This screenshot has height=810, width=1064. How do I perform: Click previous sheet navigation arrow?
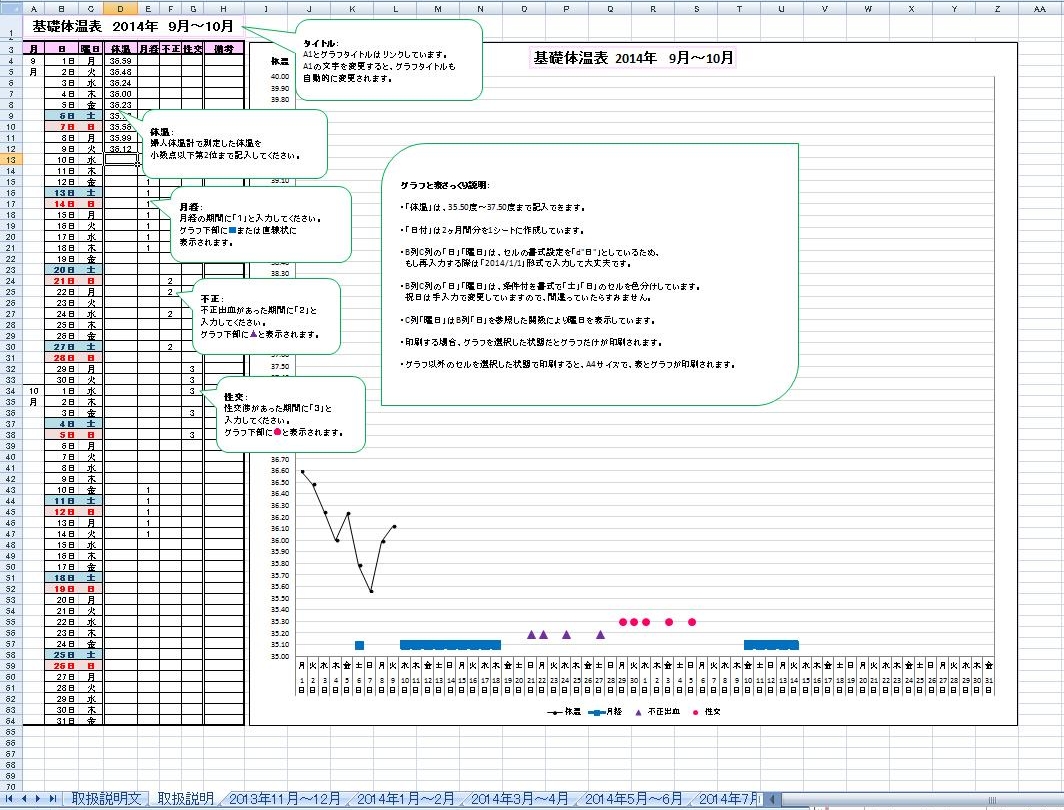(24, 798)
